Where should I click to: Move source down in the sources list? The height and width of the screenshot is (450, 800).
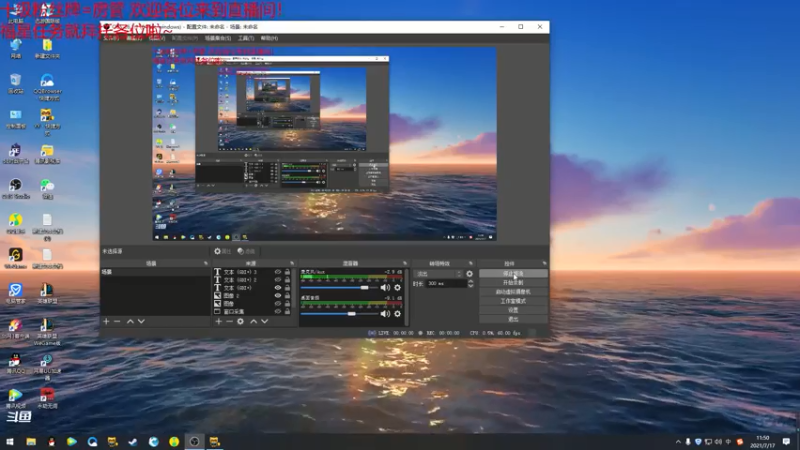264,321
